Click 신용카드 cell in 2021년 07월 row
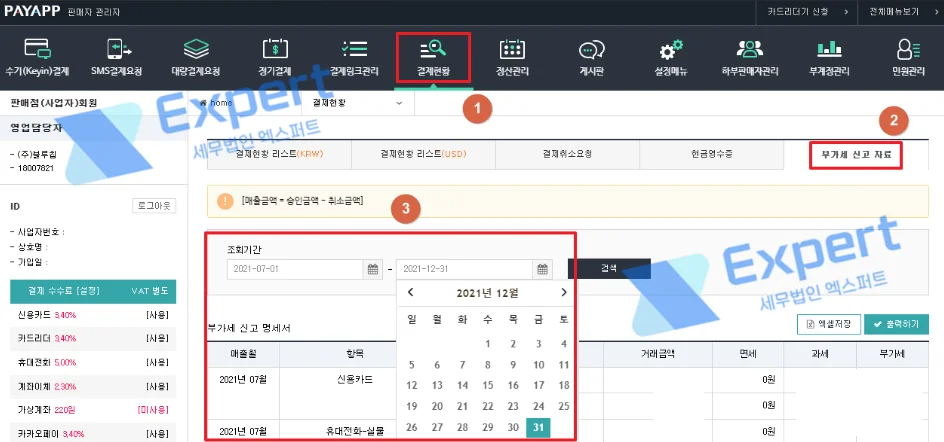The height and width of the screenshot is (442, 944). (x=355, y=379)
